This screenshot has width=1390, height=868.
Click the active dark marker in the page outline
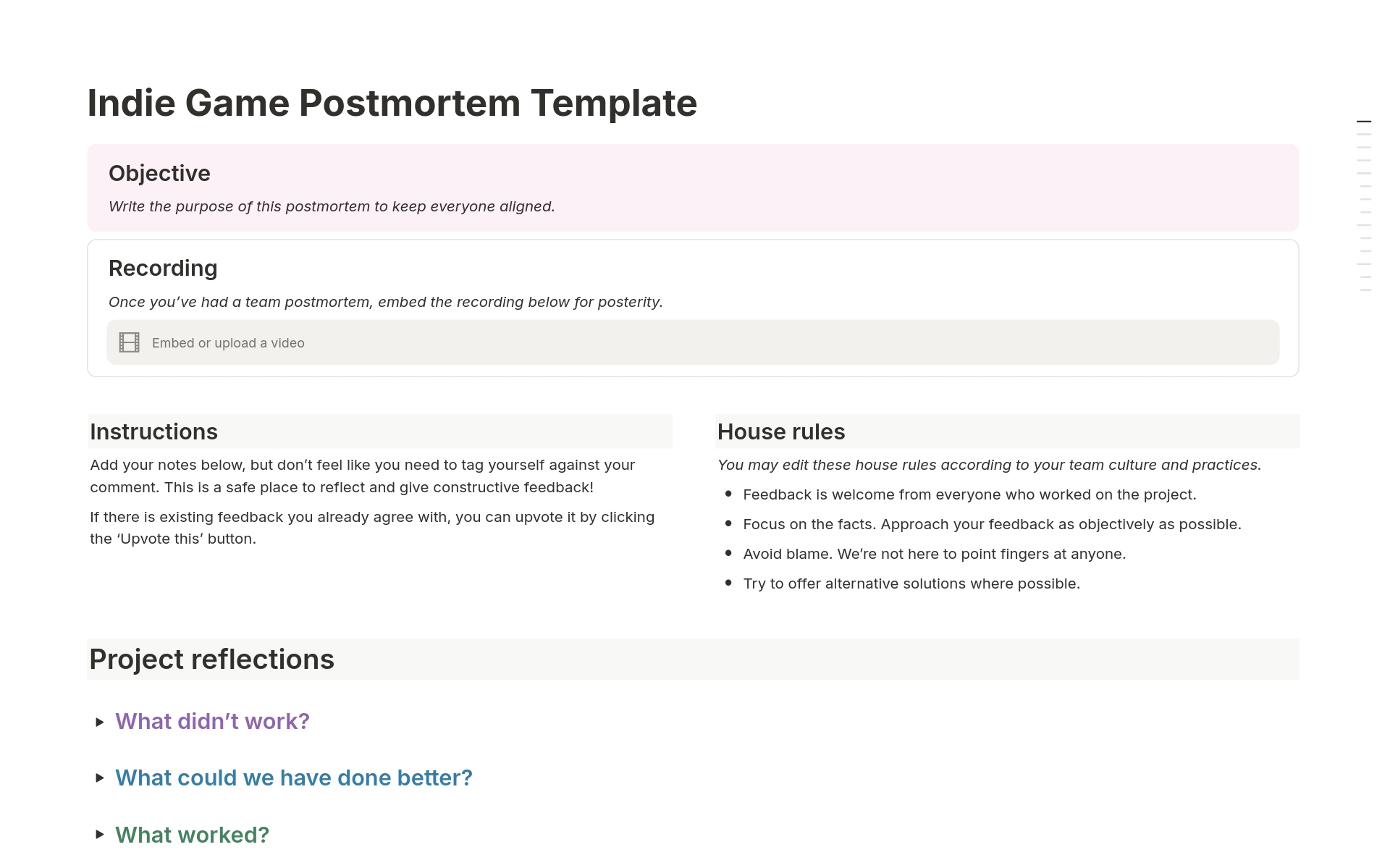[x=1363, y=122]
